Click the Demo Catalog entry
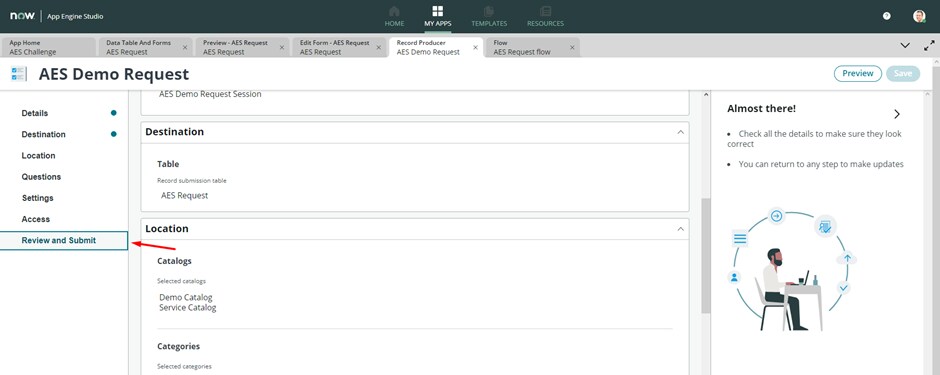940x375 pixels. point(186,297)
